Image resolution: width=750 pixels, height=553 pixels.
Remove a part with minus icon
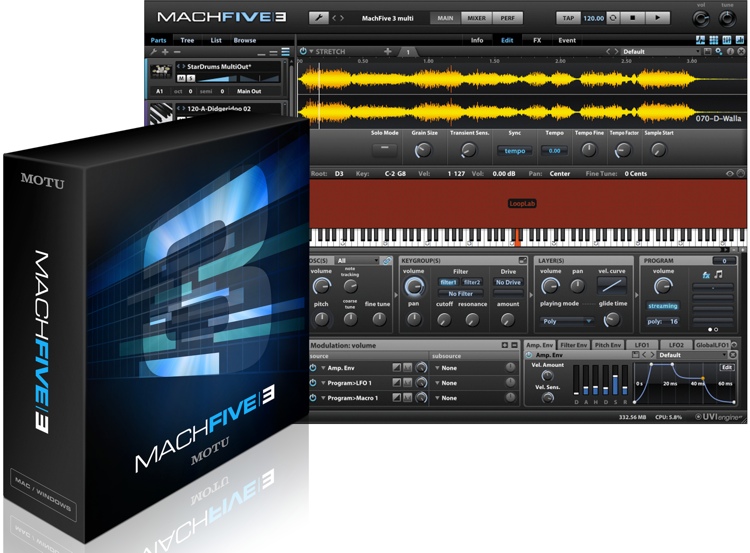[x=177, y=52]
